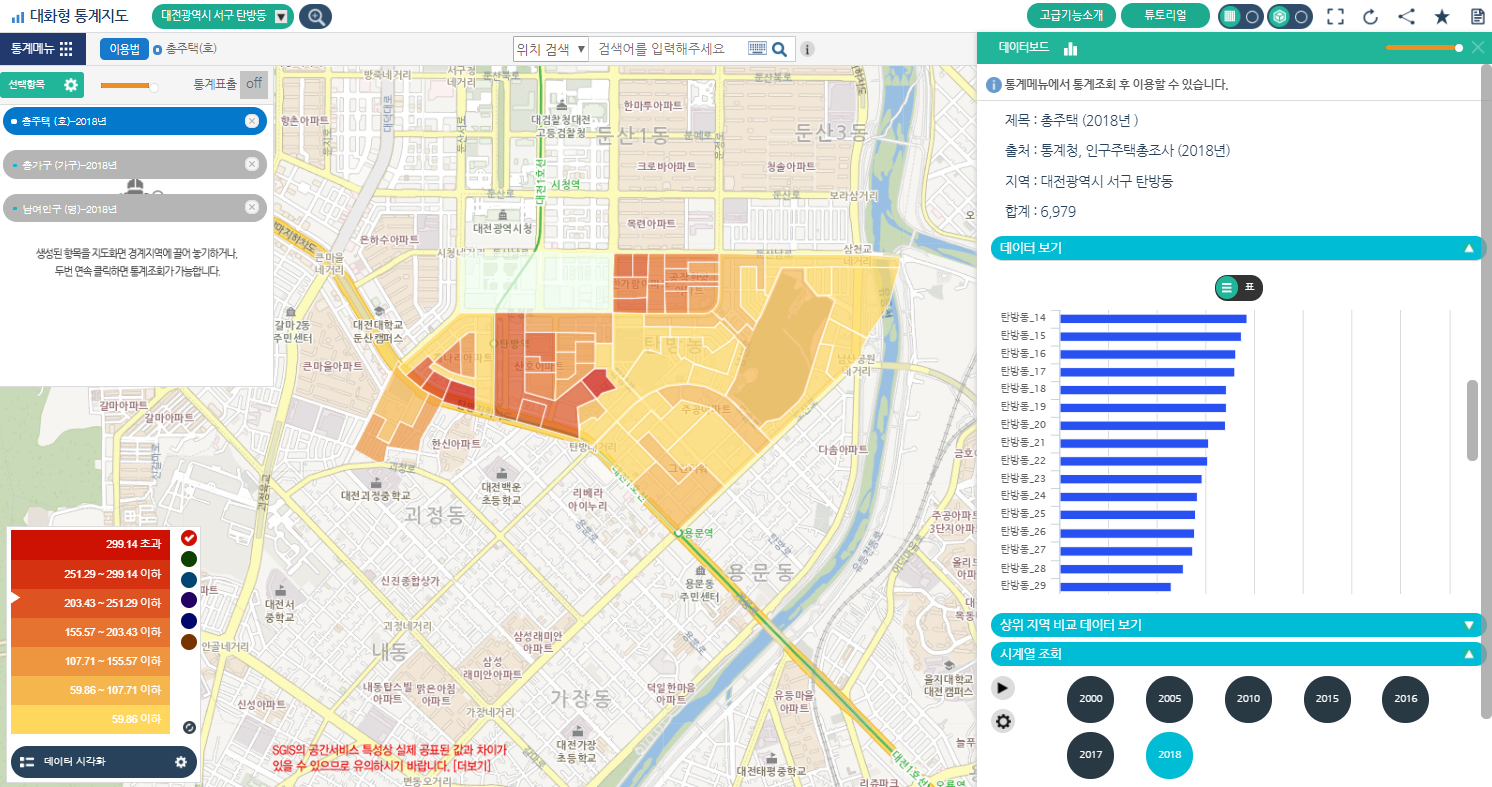Click the 튜토리얼 button
The width and height of the screenshot is (1492, 787).
coord(1165,16)
